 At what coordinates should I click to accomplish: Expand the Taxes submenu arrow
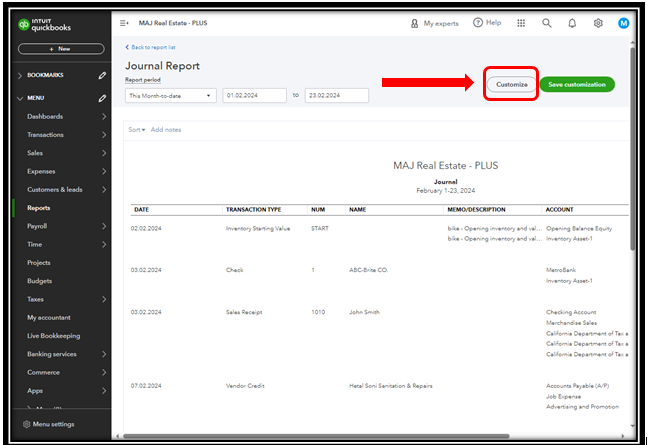click(x=104, y=299)
